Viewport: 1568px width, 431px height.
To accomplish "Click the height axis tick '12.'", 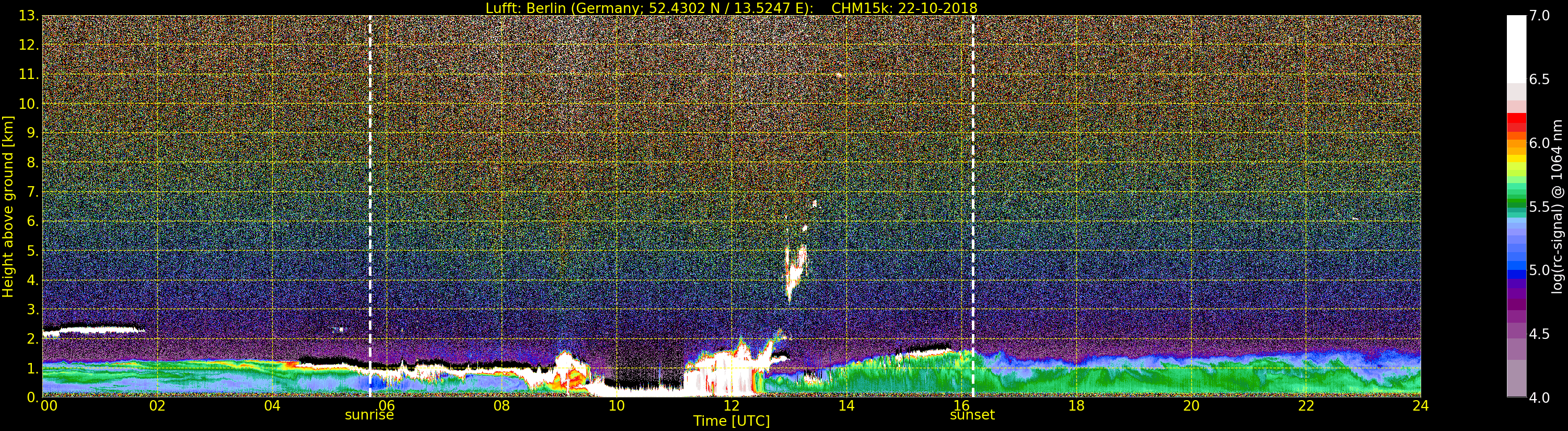I will pos(29,45).
